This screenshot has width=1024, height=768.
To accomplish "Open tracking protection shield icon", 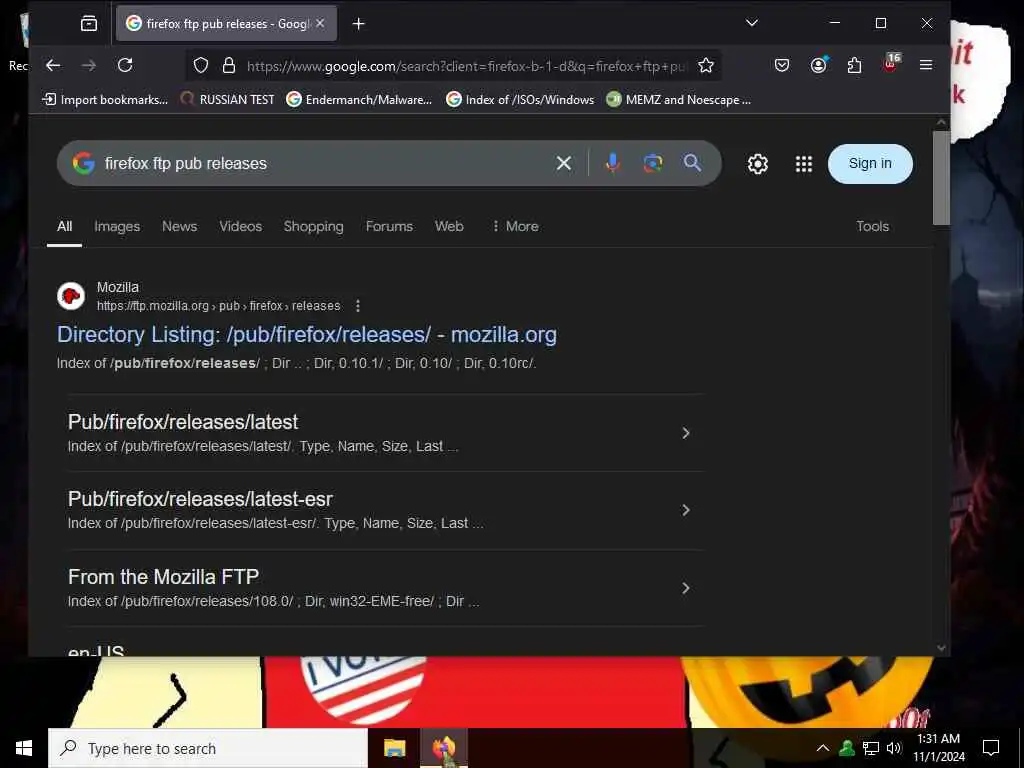I will point(201,65).
